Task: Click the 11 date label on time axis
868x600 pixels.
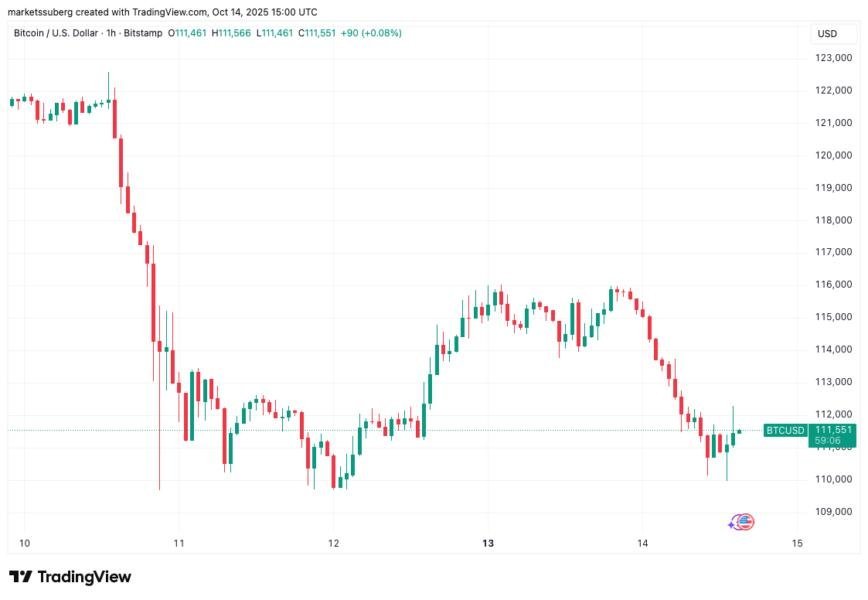Action: point(179,543)
